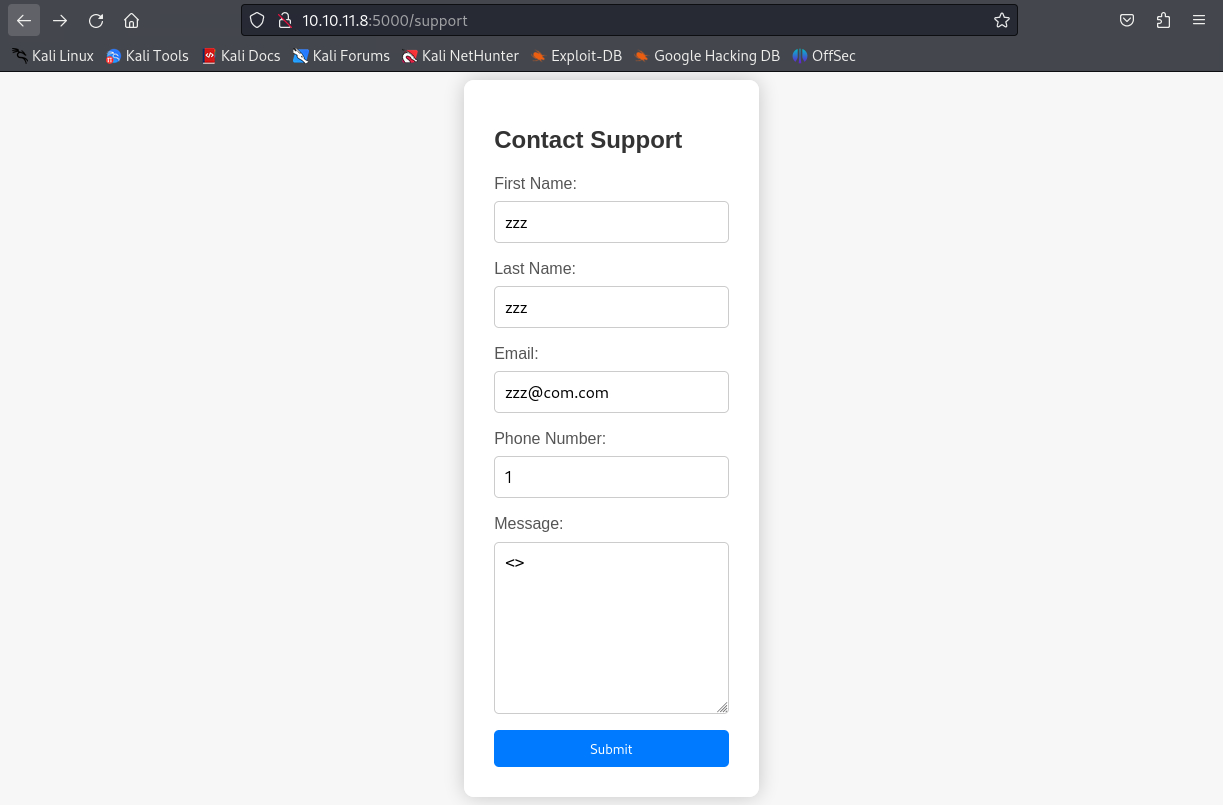Open the extensions puzzle icon
The height and width of the screenshot is (805, 1223).
pos(1163,20)
